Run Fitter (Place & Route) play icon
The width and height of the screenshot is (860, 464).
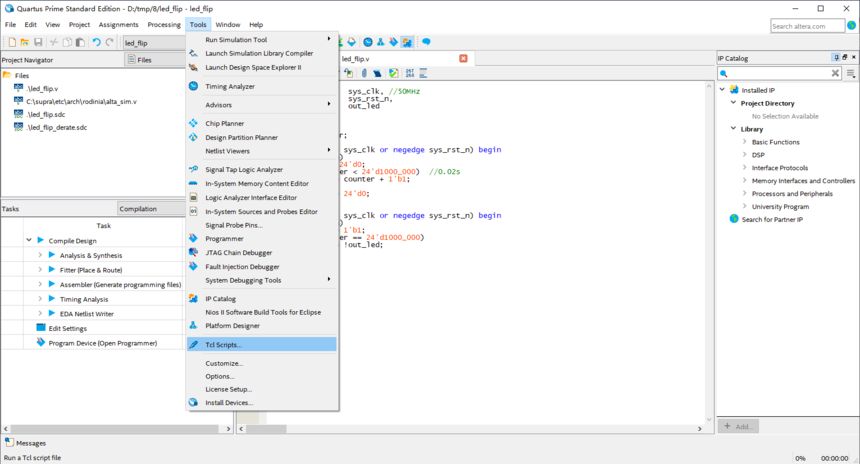tap(52, 269)
